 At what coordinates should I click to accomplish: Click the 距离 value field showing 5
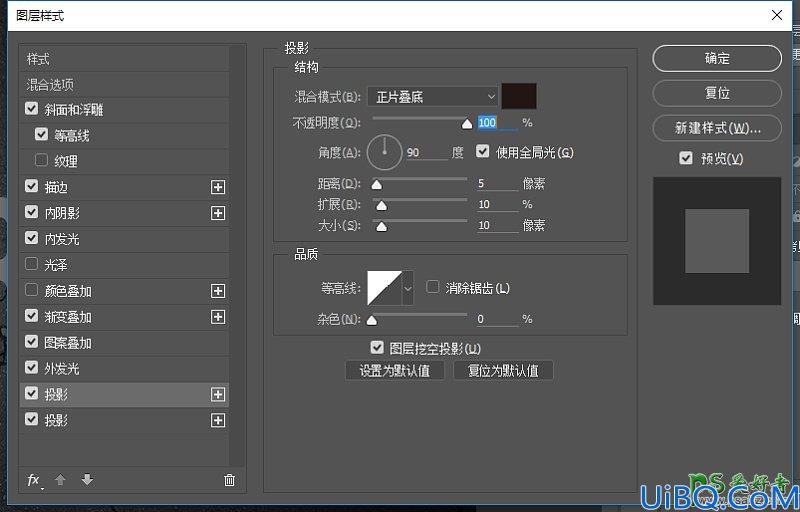(497, 184)
